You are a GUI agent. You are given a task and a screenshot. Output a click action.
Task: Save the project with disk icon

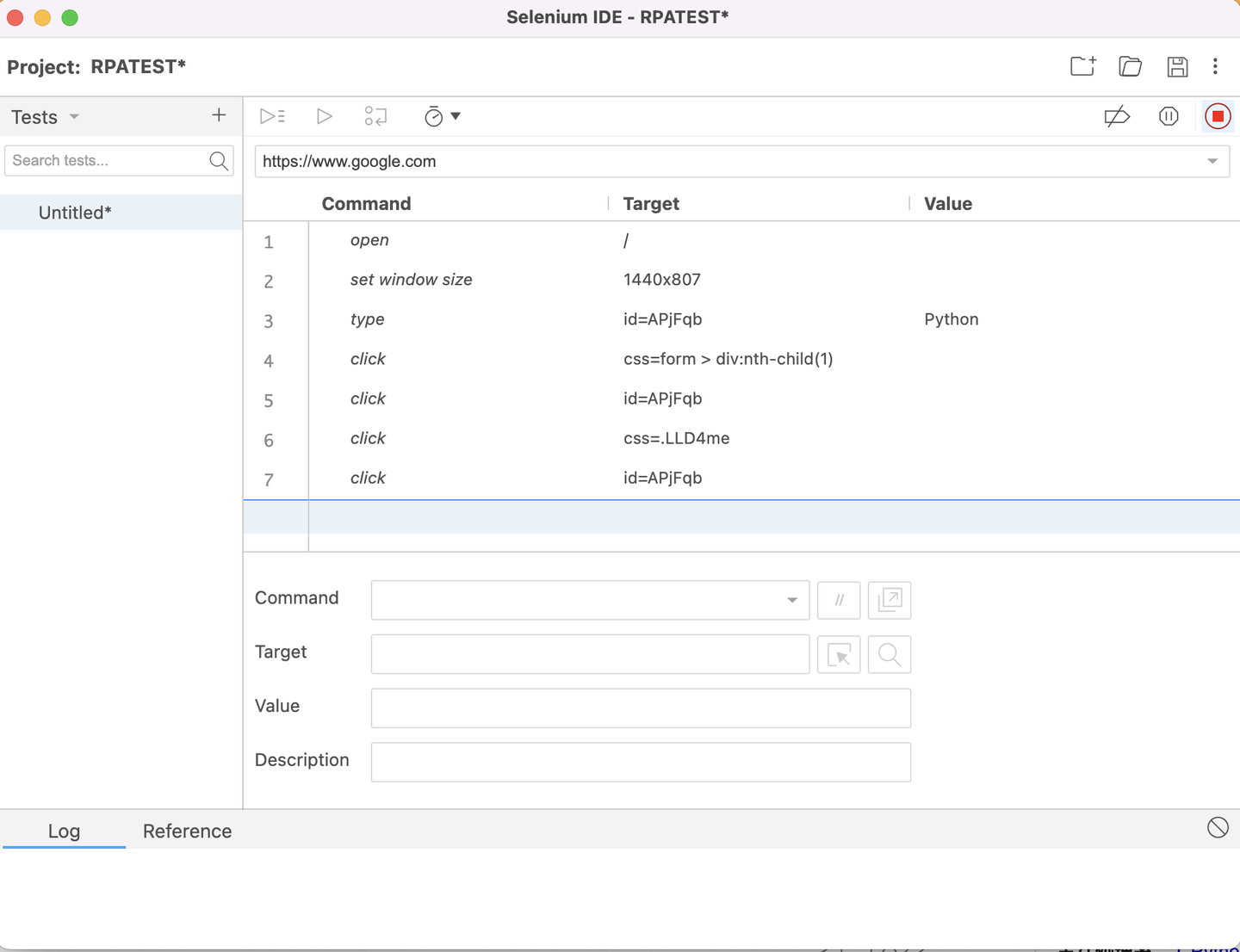[x=1177, y=66]
